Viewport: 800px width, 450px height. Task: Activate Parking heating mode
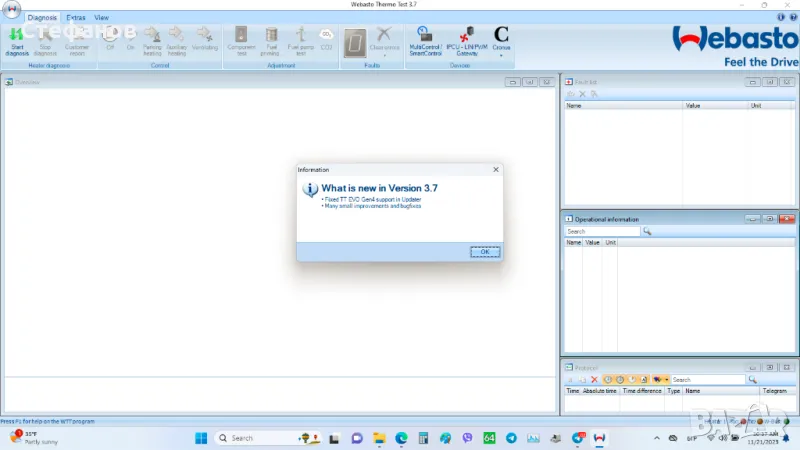tap(152, 41)
